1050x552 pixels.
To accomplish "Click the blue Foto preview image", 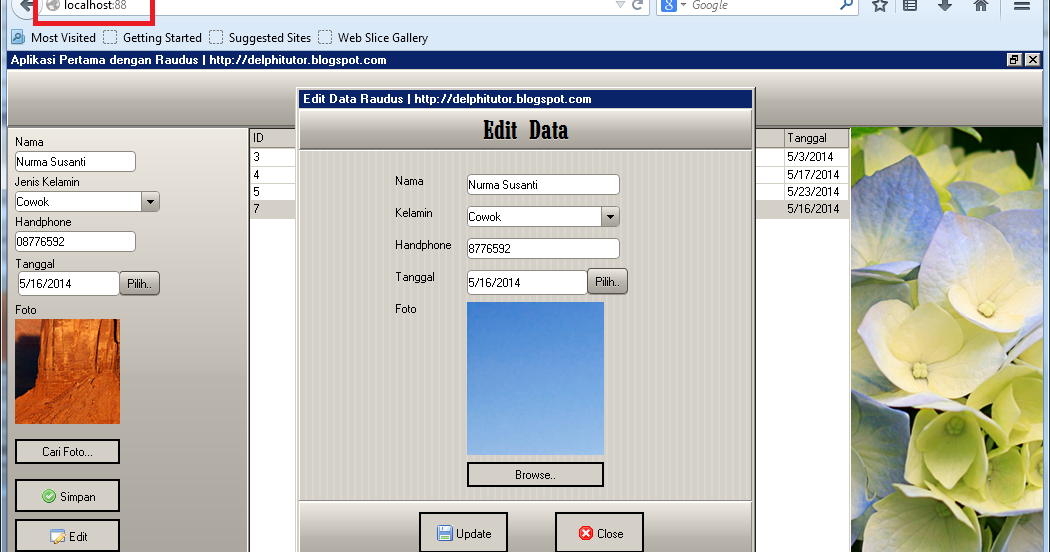I will pos(535,378).
